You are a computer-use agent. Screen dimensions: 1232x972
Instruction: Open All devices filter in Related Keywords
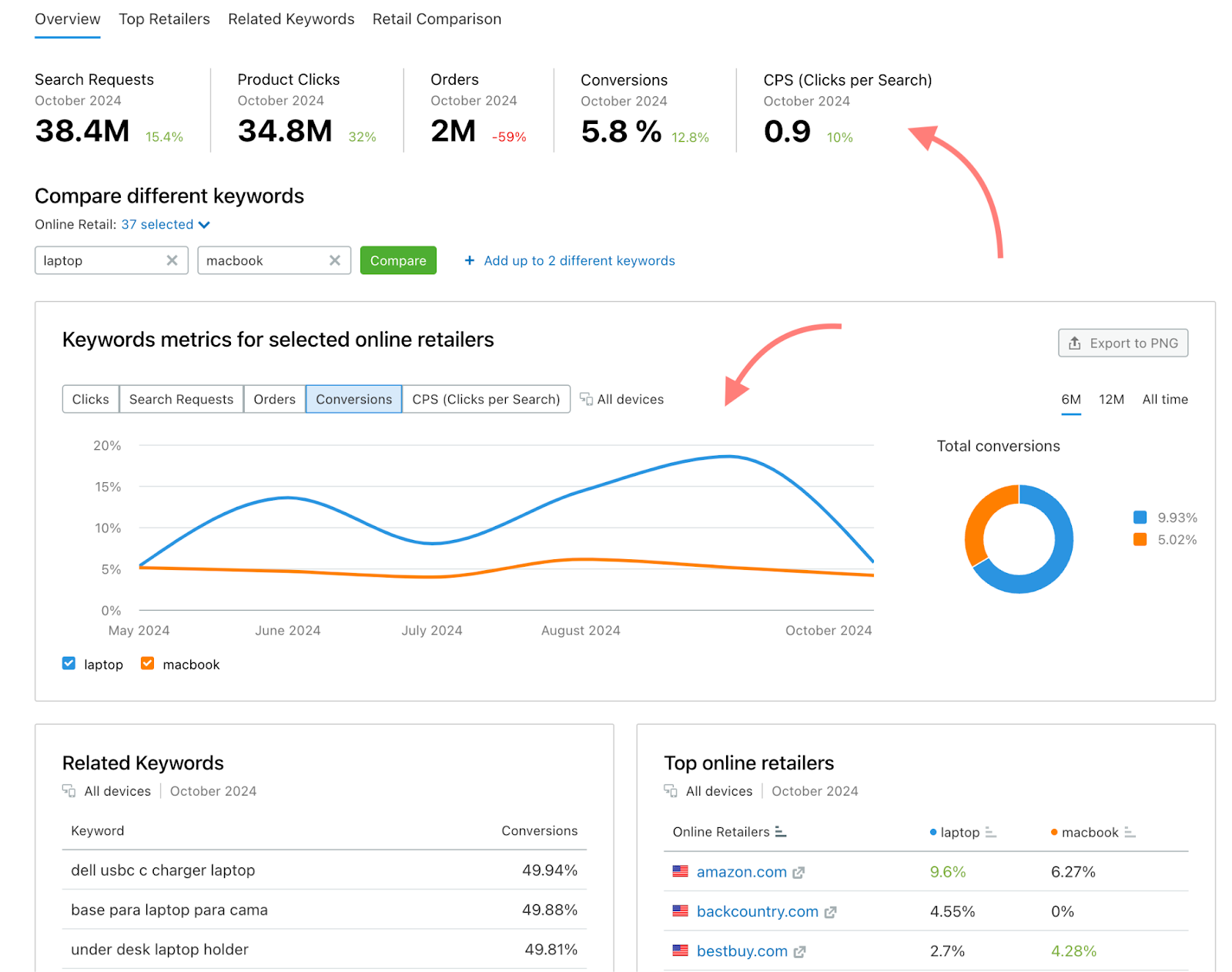pos(107,791)
